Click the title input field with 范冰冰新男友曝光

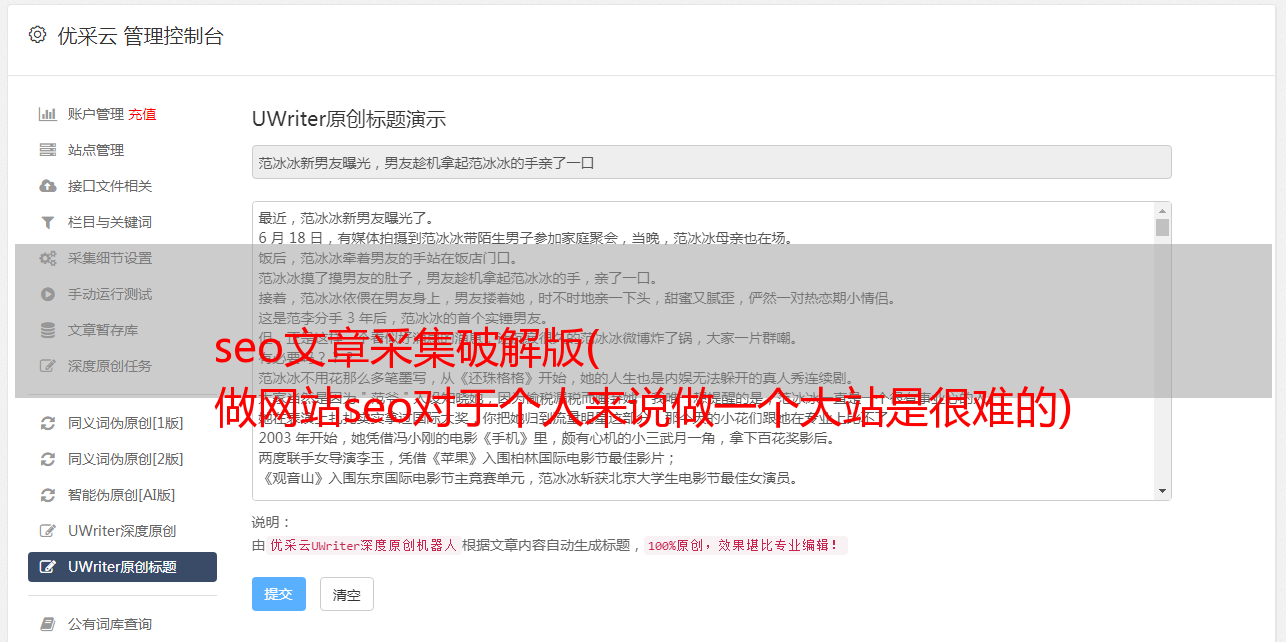click(x=711, y=162)
